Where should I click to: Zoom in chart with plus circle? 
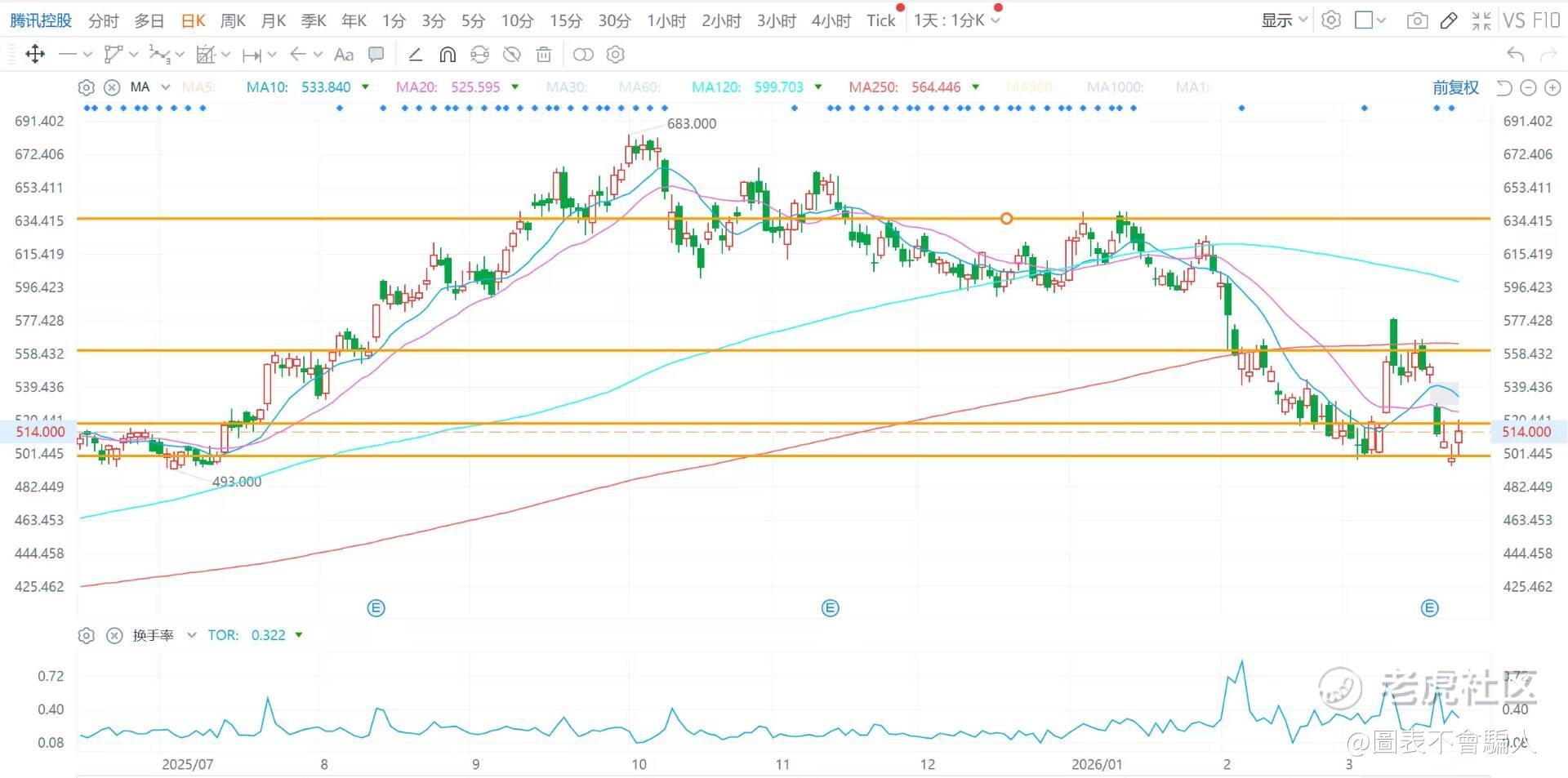coord(1552,87)
